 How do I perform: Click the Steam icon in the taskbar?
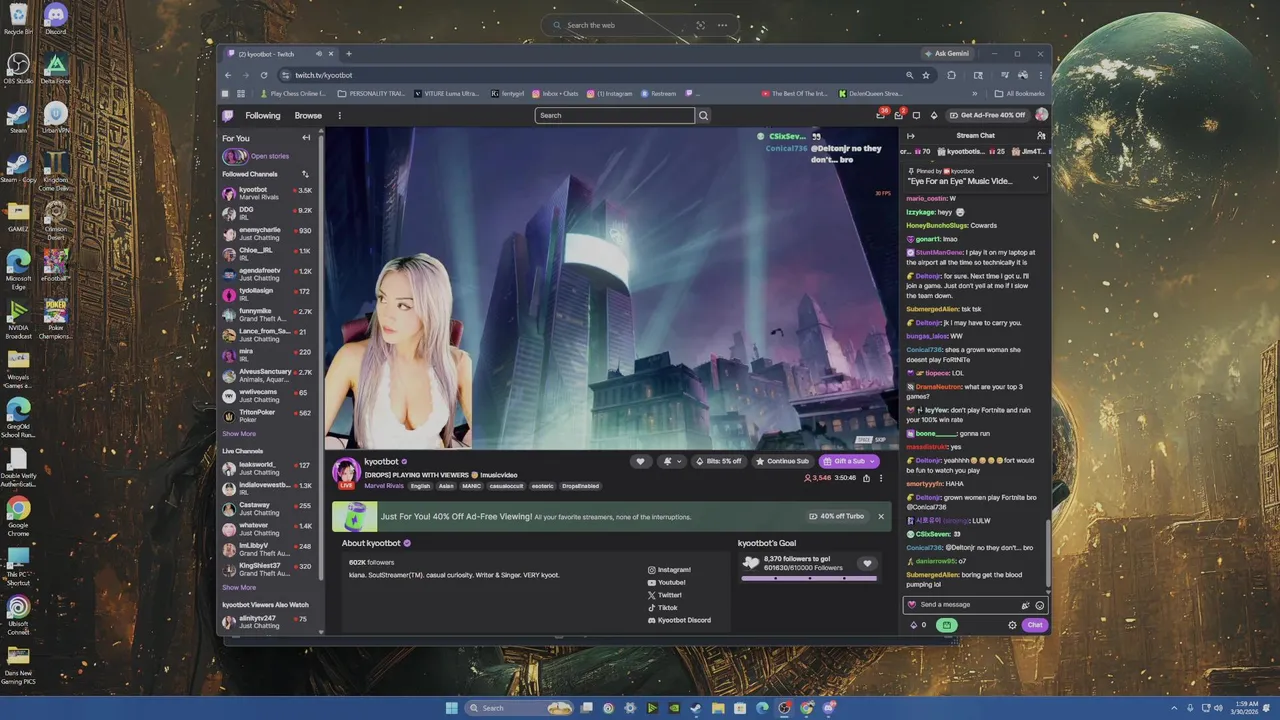(696, 708)
